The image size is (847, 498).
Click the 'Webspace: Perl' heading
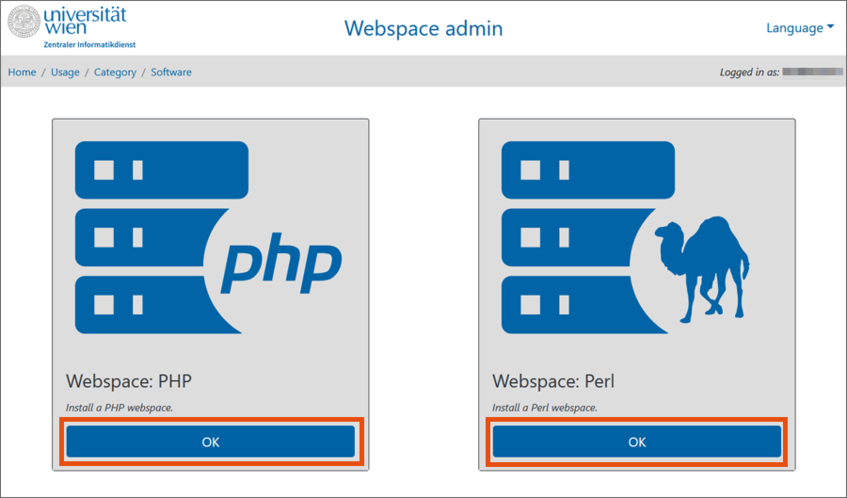coord(553,381)
